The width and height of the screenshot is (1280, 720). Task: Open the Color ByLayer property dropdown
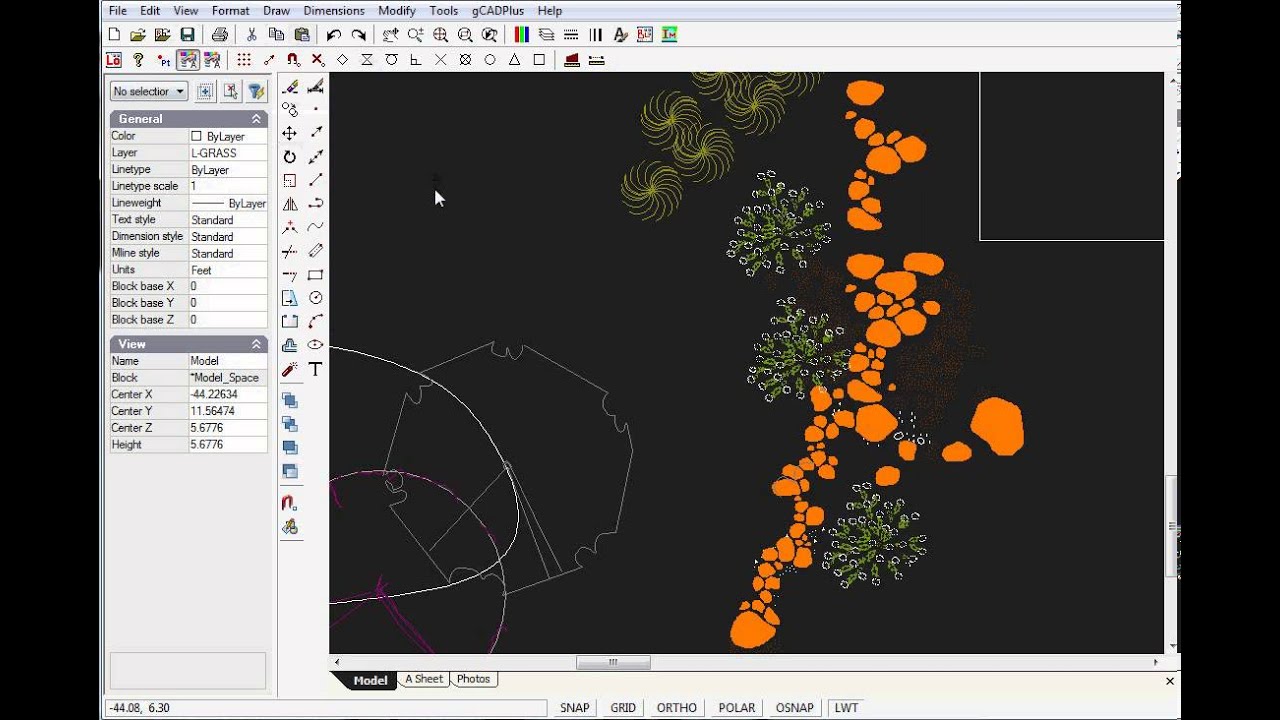pyautogui.click(x=228, y=136)
